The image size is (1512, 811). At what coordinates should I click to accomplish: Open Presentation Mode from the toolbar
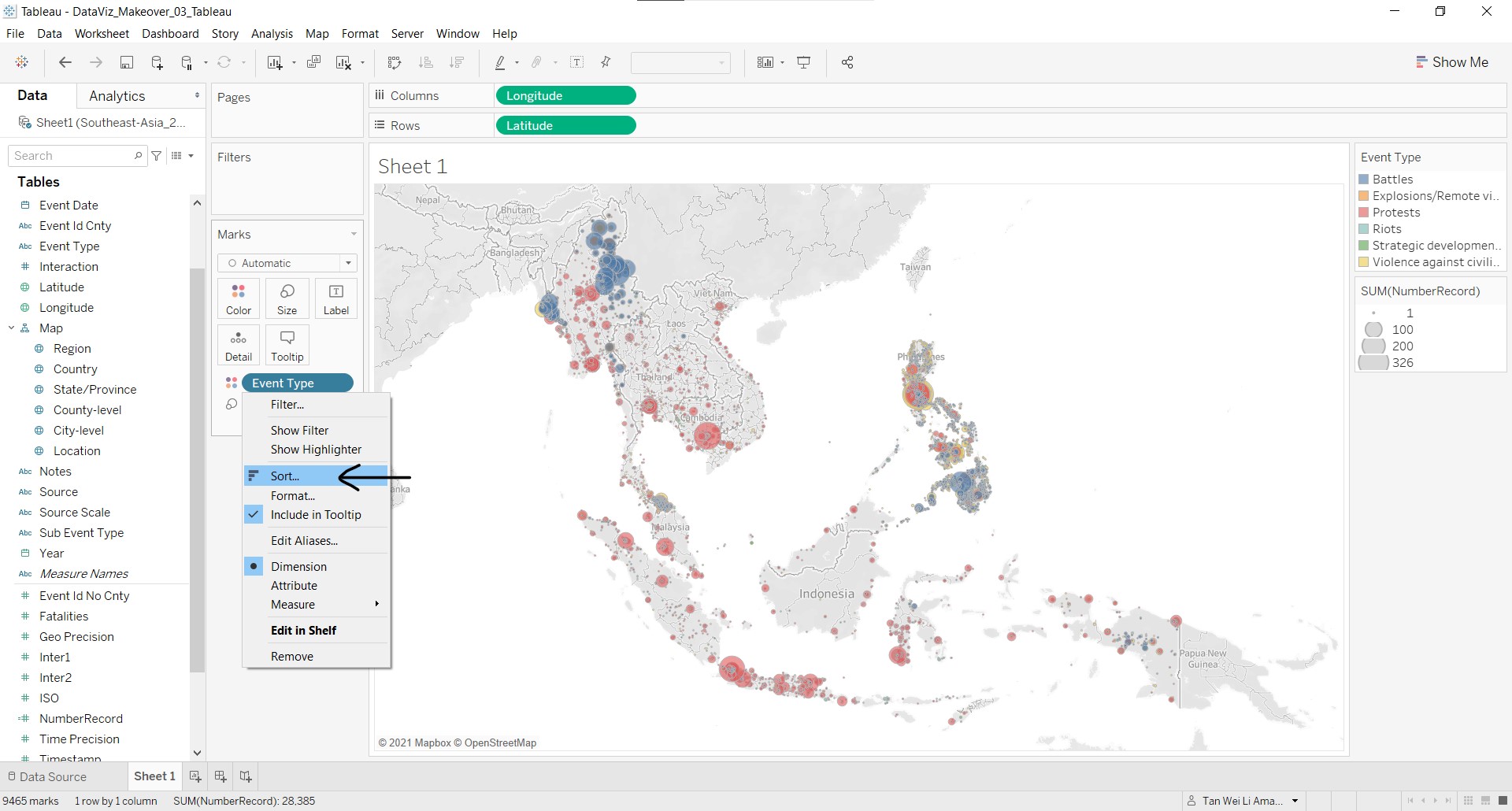804,63
